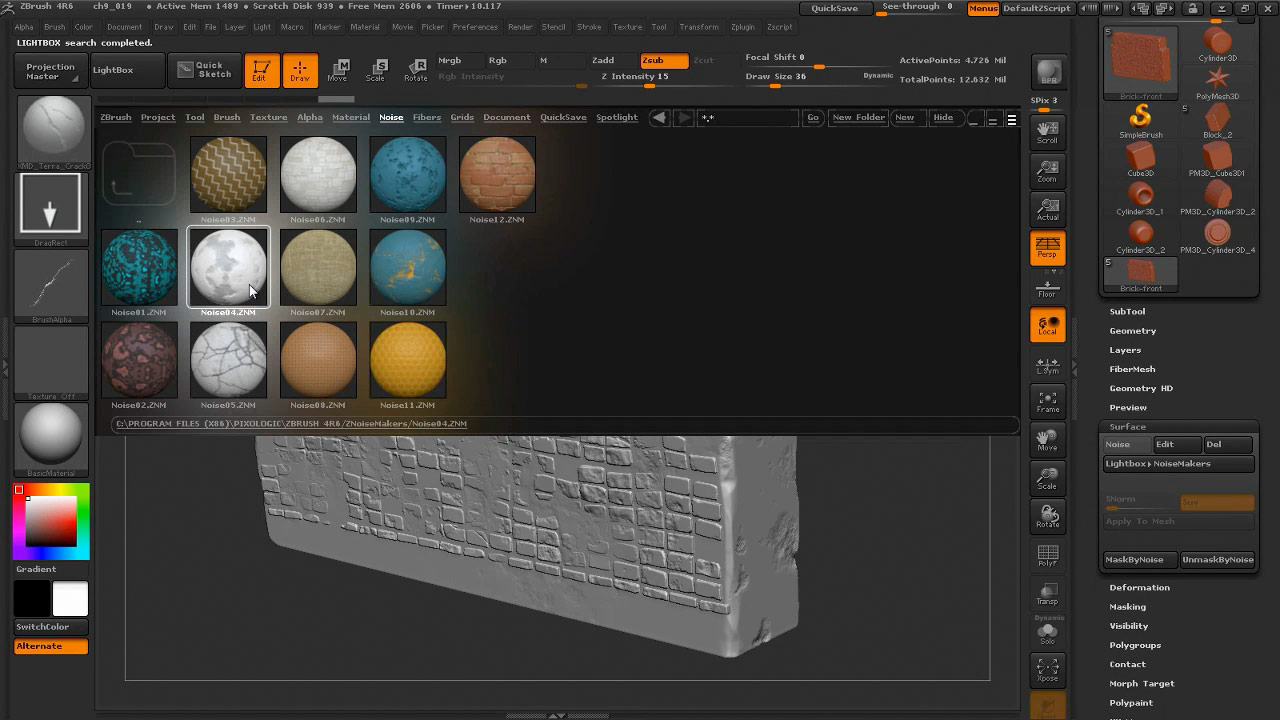
Task: Expand the Deformation section
Action: click(x=1139, y=588)
